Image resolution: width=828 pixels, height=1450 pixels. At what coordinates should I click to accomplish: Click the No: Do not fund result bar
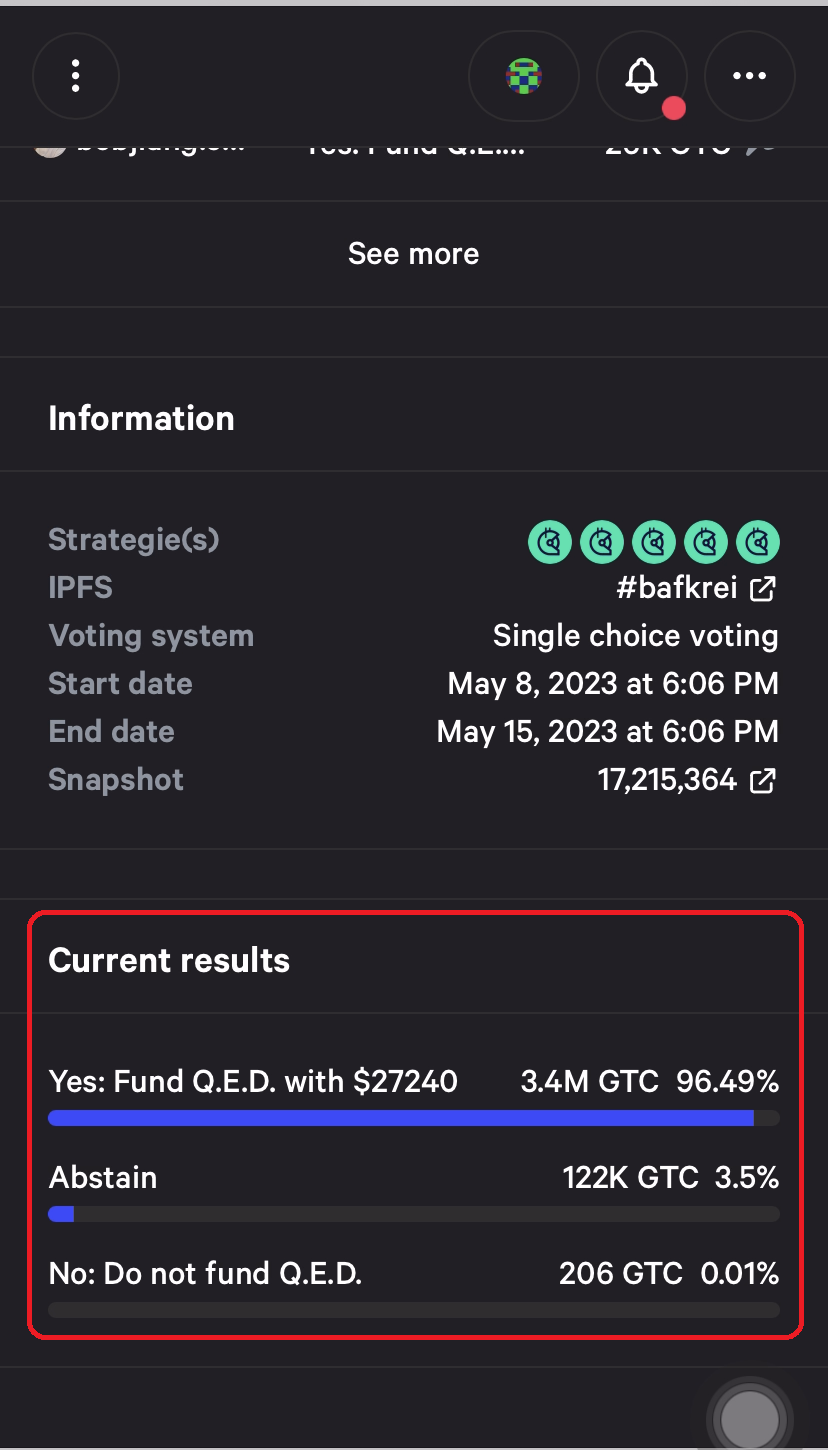(413, 1310)
